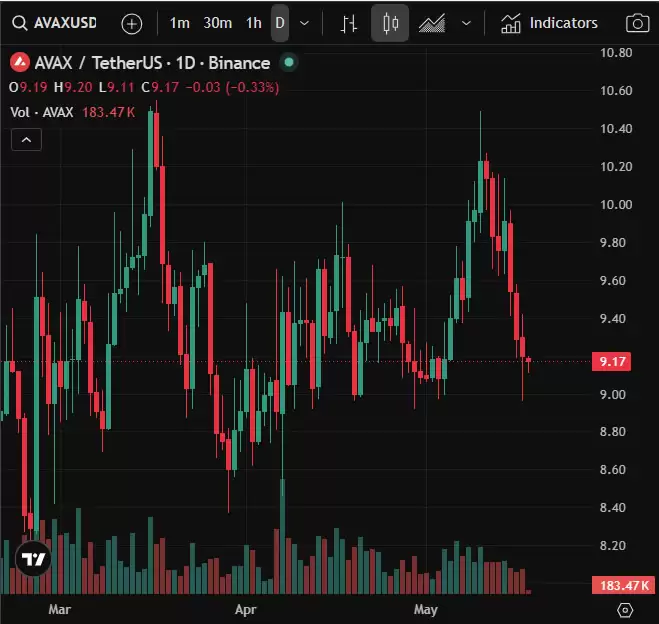The image size is (659, 624).
Task: Switch to the 30m timeframe
Action: tap(218, 23)
